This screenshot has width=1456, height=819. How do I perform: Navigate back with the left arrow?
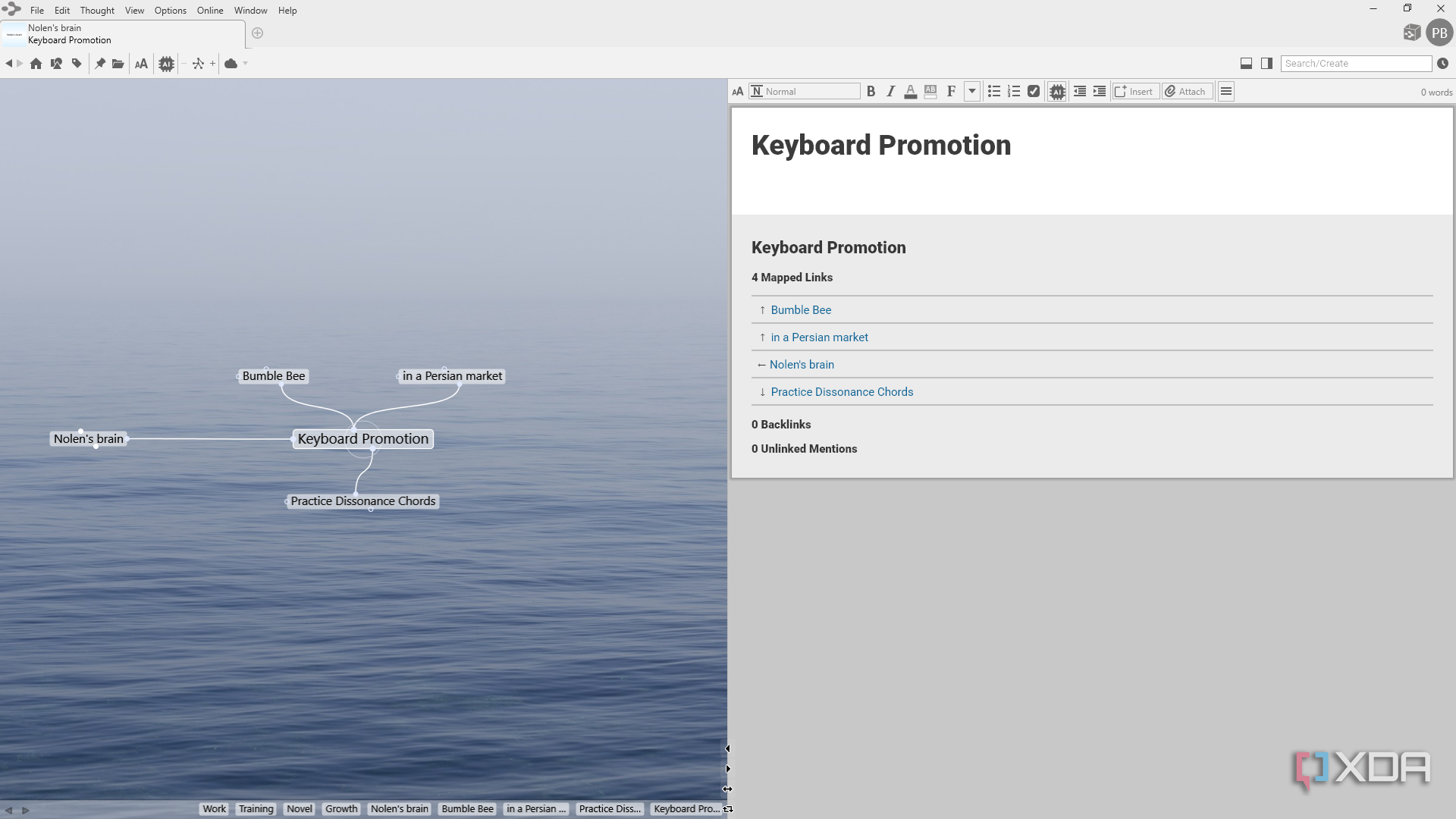(x=8, y=64)
